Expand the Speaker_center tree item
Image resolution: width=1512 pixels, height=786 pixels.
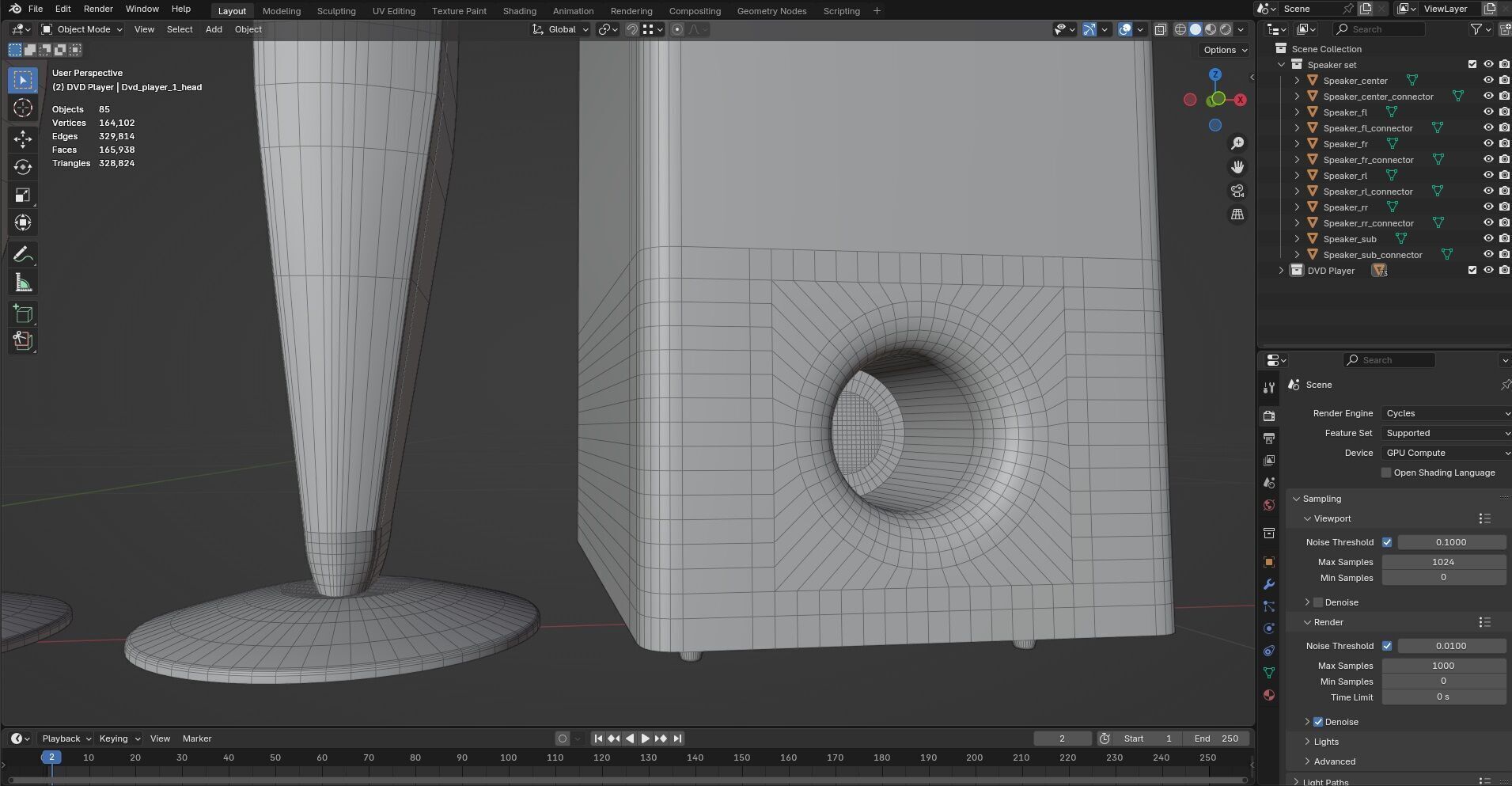coord(1298,81)
